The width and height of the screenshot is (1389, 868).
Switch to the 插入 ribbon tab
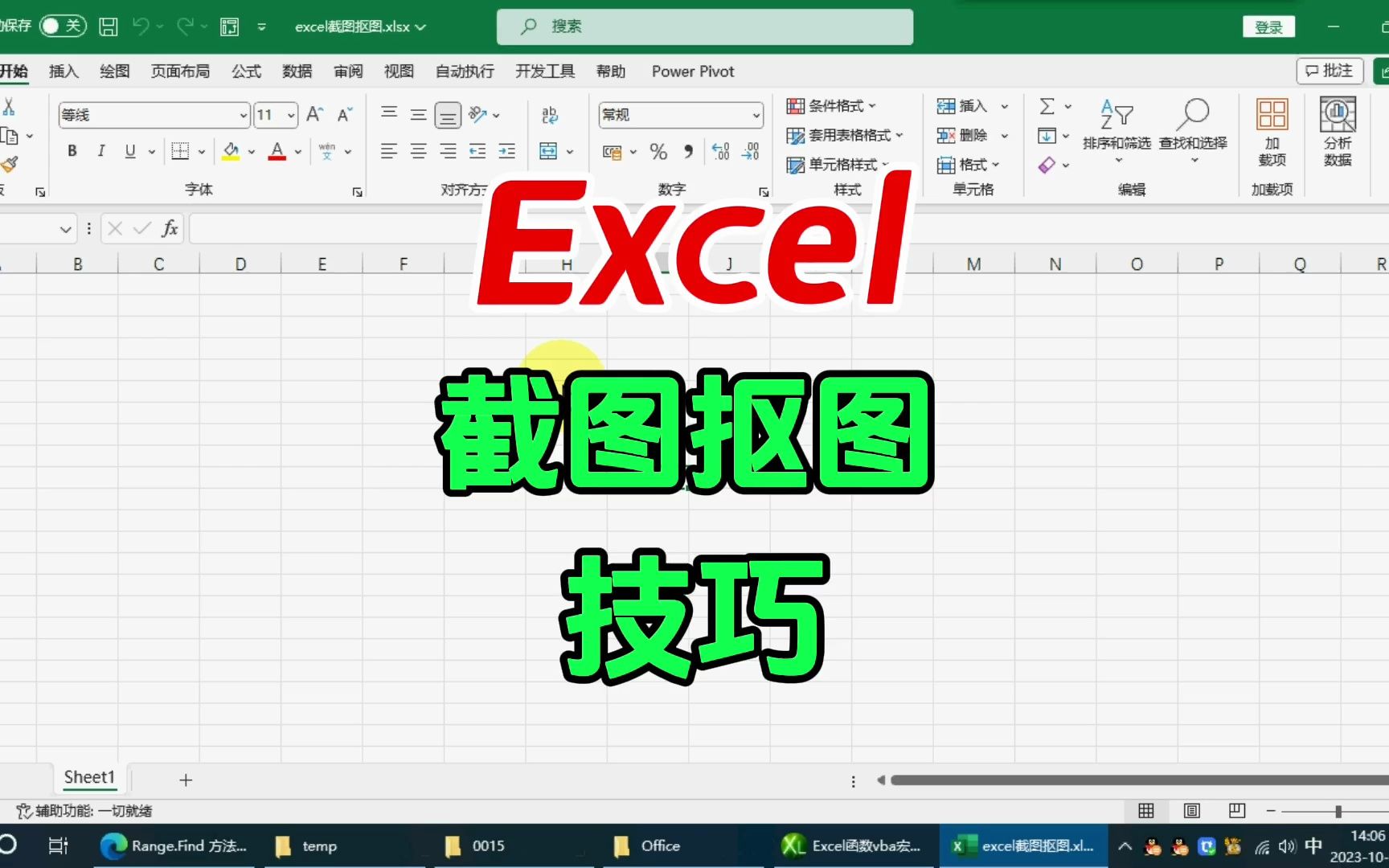64,71
